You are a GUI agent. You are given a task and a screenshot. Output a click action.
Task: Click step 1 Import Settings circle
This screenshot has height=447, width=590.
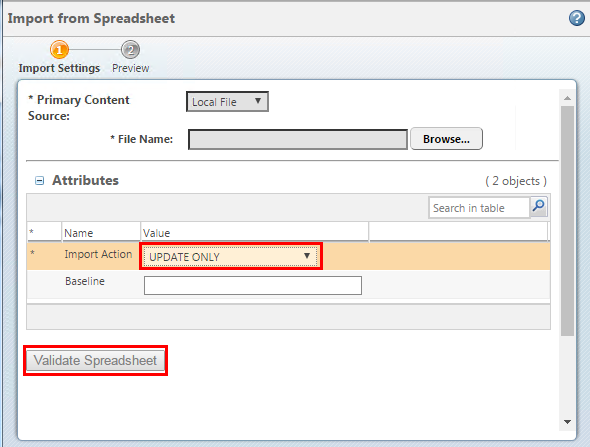(59, 50)
